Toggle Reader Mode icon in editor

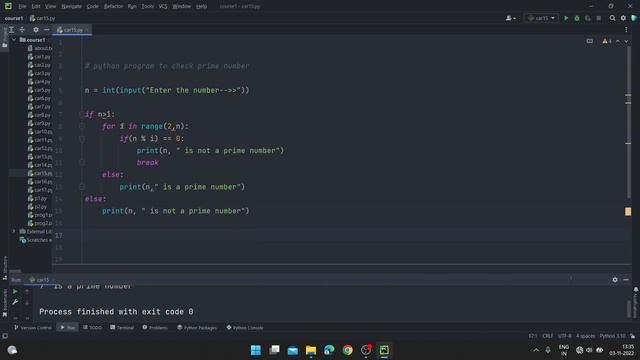point(590,41)
